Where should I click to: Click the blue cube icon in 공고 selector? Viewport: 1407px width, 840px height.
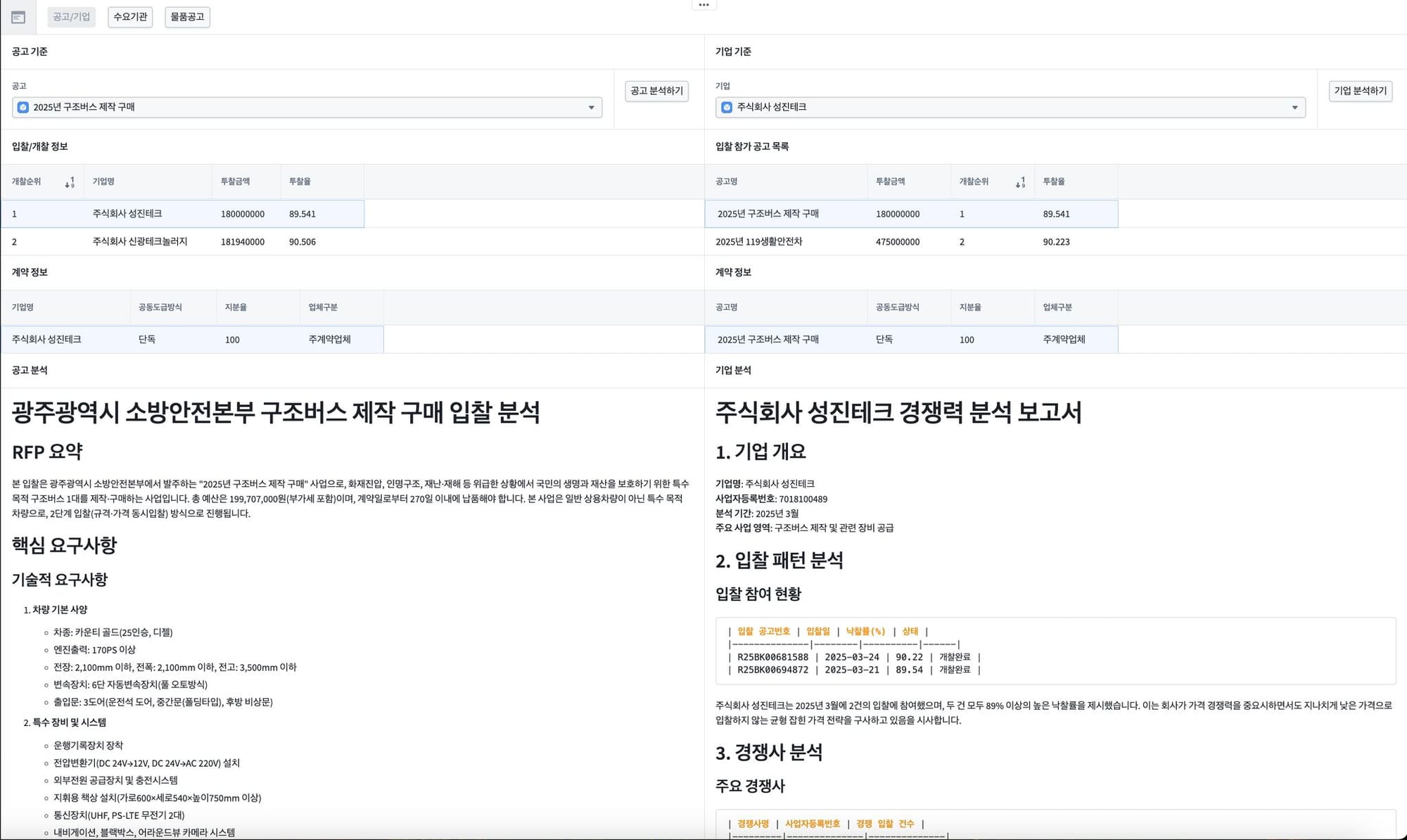(23, 108)
